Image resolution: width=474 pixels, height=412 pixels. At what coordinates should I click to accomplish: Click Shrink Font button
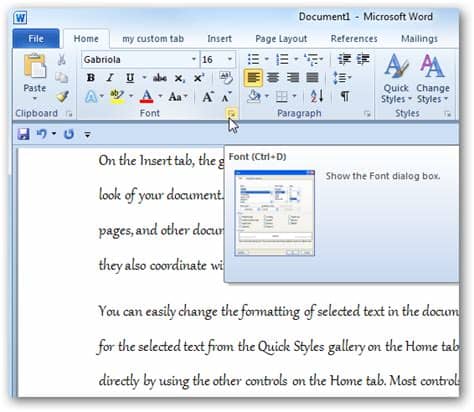tap(227, 97)
